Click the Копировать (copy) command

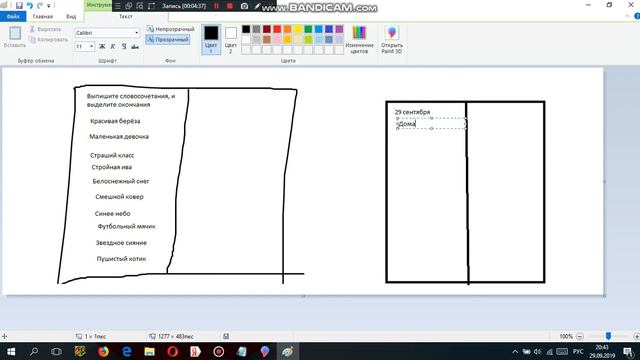pos(49,40)
